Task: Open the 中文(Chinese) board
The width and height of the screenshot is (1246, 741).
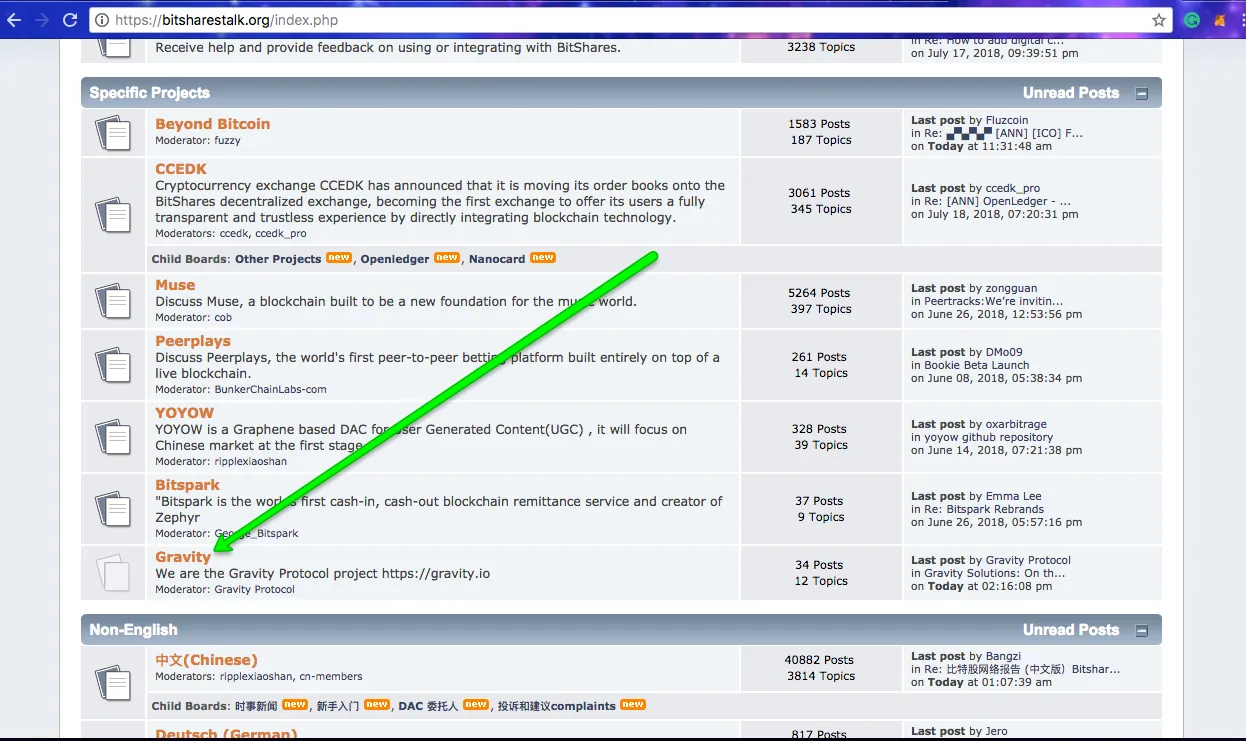Action: click(206, 660)
